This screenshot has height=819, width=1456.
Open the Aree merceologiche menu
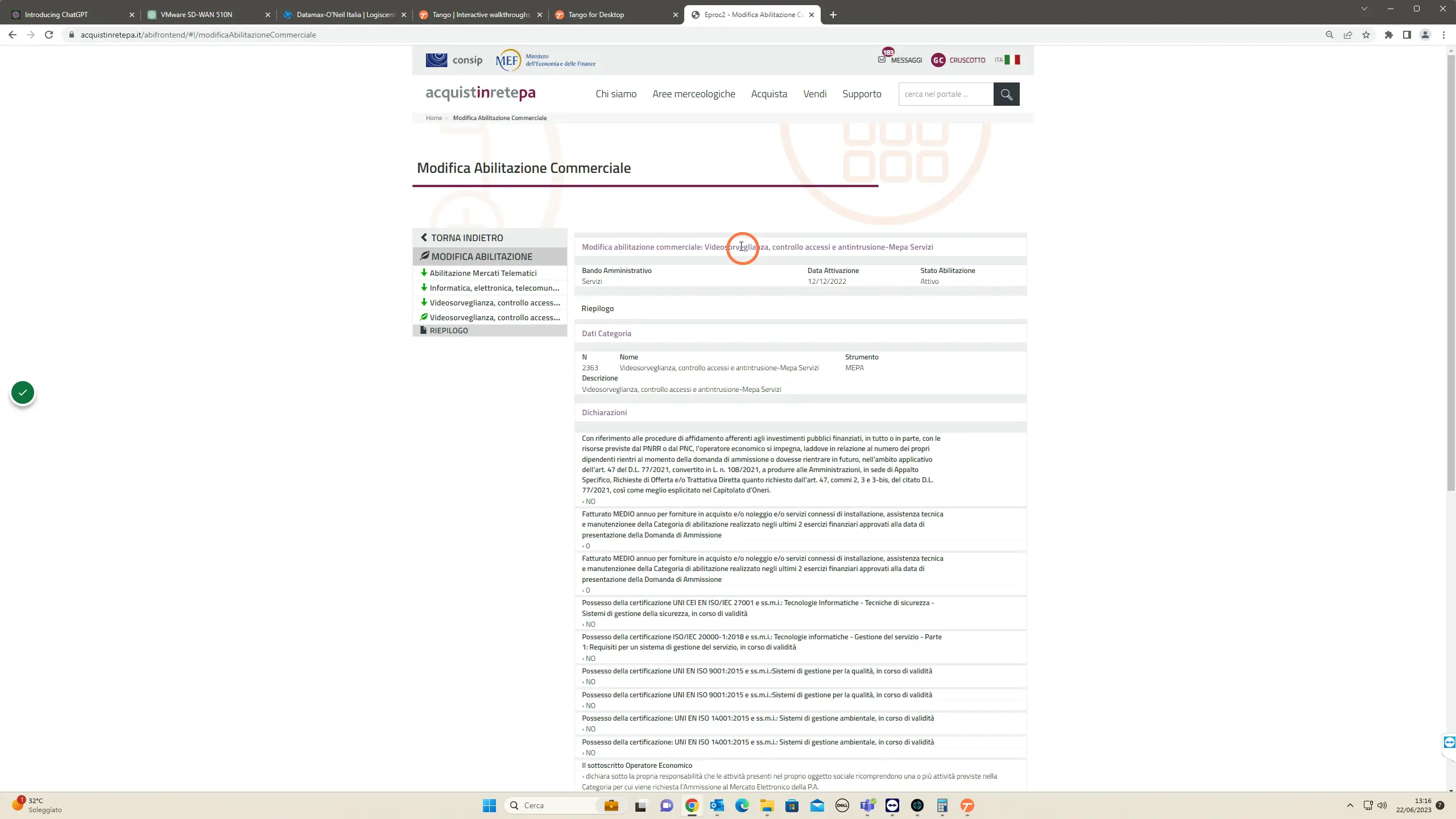pyautogui.click(x=694, y=94)
